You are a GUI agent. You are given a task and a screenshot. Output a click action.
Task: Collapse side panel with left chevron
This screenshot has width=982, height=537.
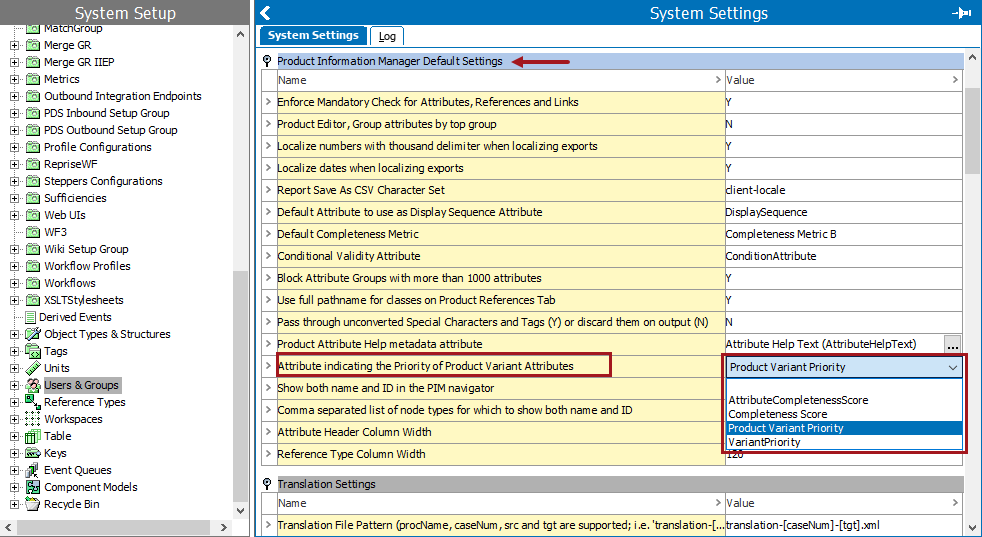click(265, 13)
